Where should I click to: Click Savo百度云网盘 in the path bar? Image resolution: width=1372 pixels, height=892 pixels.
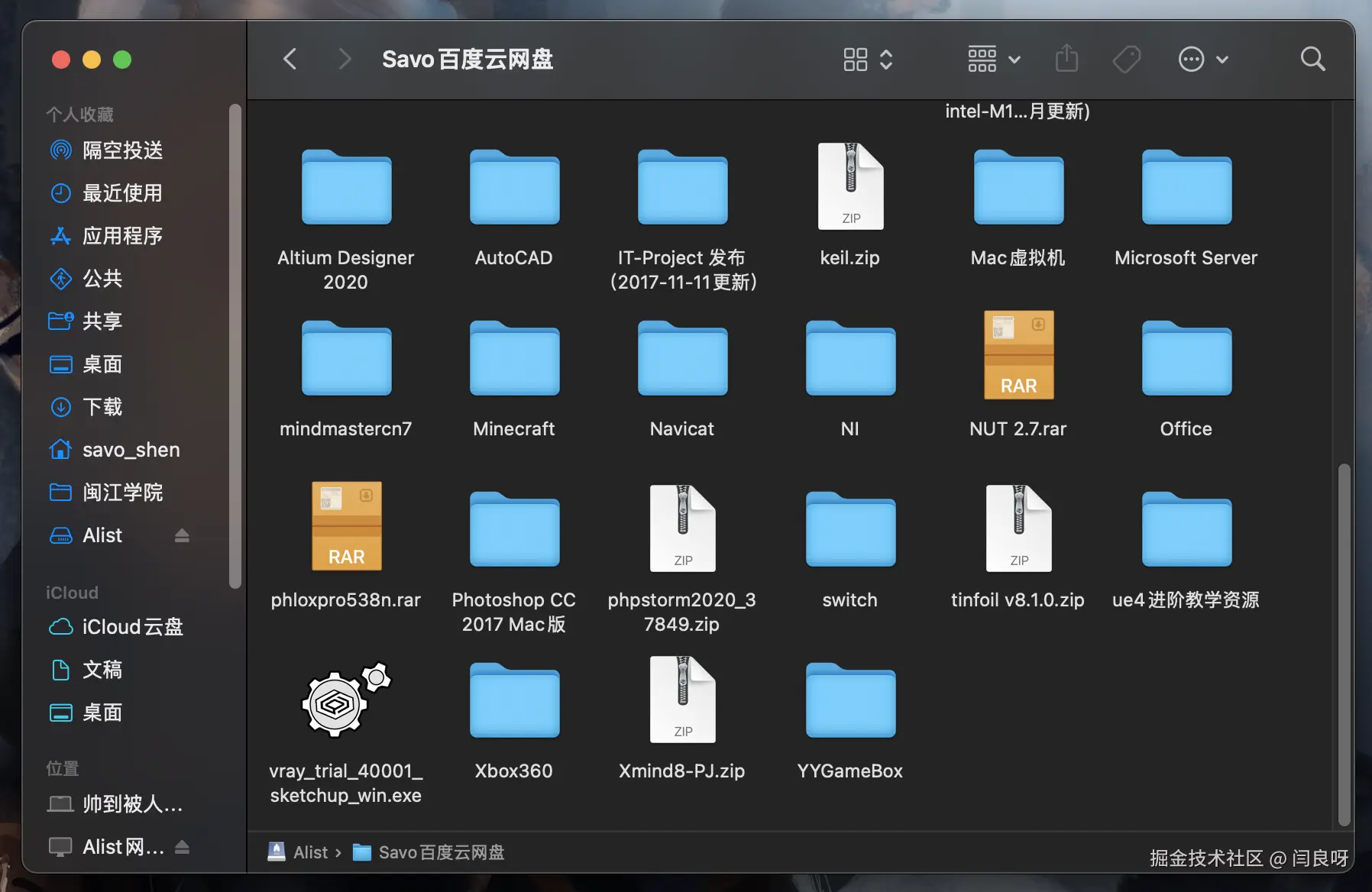[429, 852]
